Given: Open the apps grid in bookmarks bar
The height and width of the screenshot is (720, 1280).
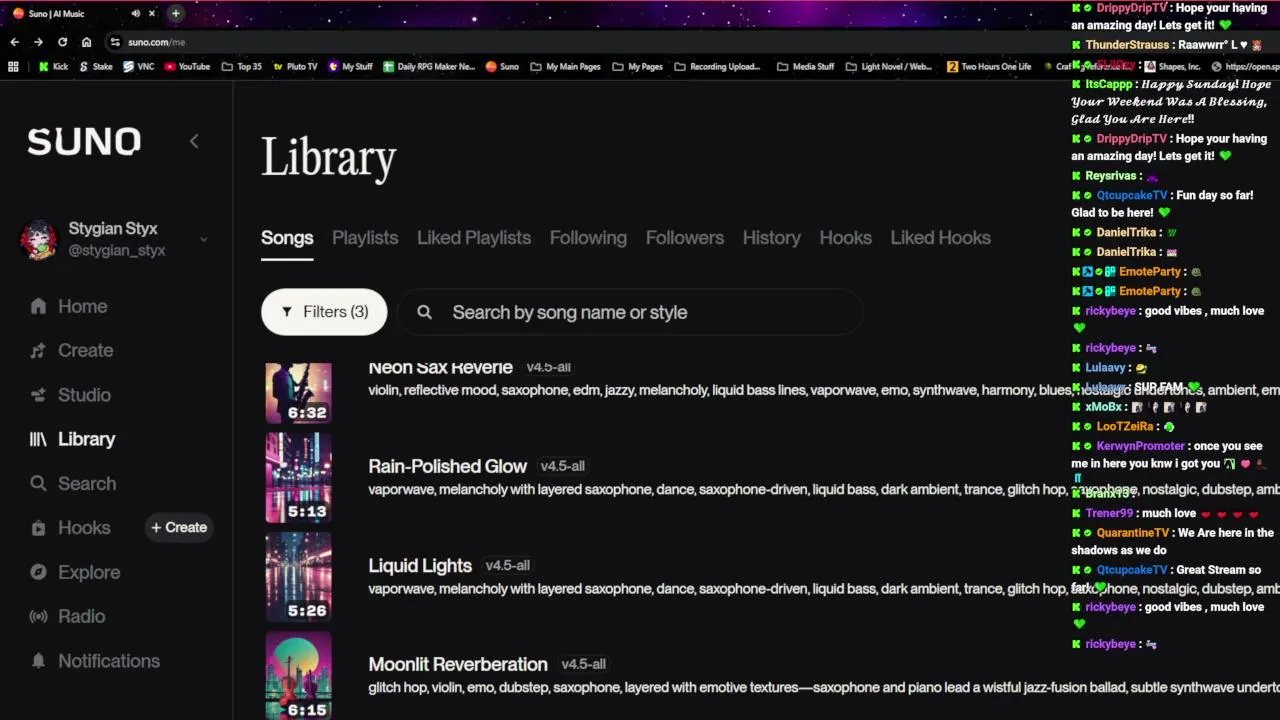Looking at the screenshot, I should 13,67.
